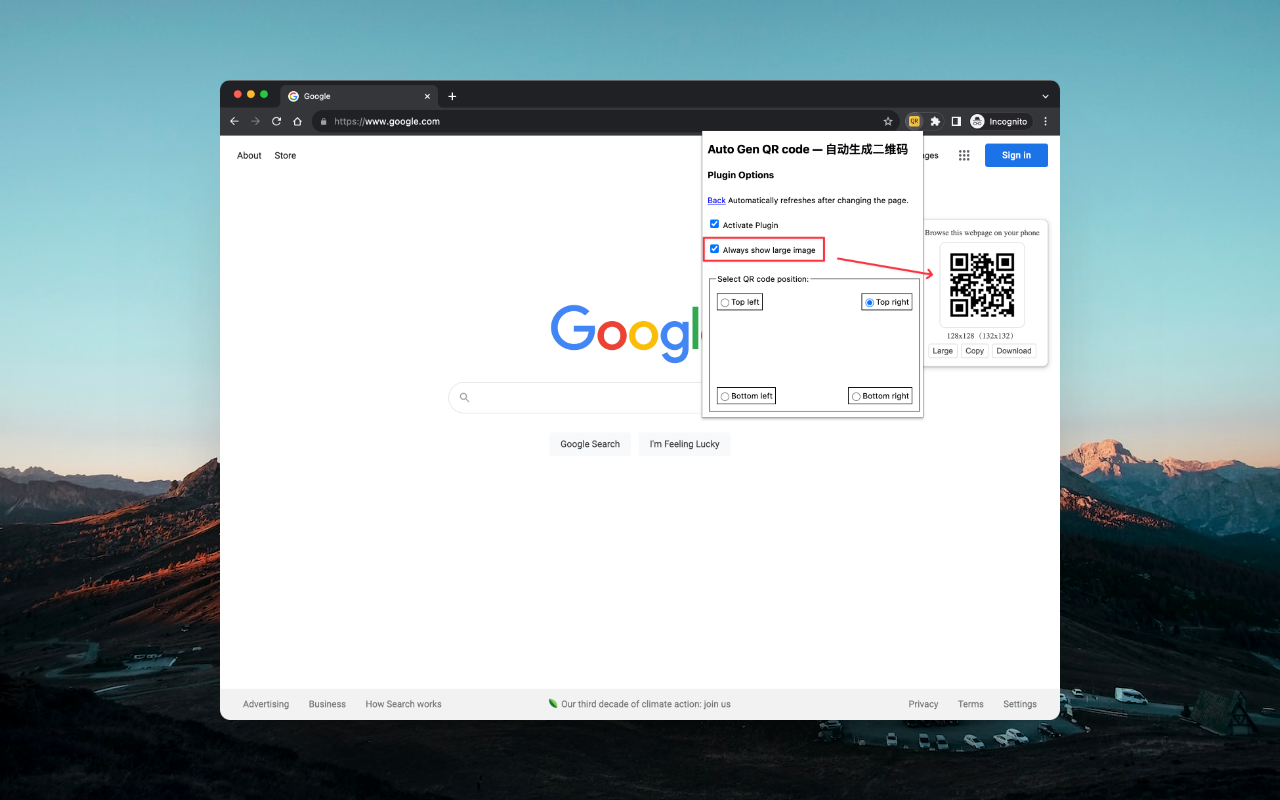Viewport: 1280px width, 800px height.
Task: Open the Store link
Action: click(285, 155)
